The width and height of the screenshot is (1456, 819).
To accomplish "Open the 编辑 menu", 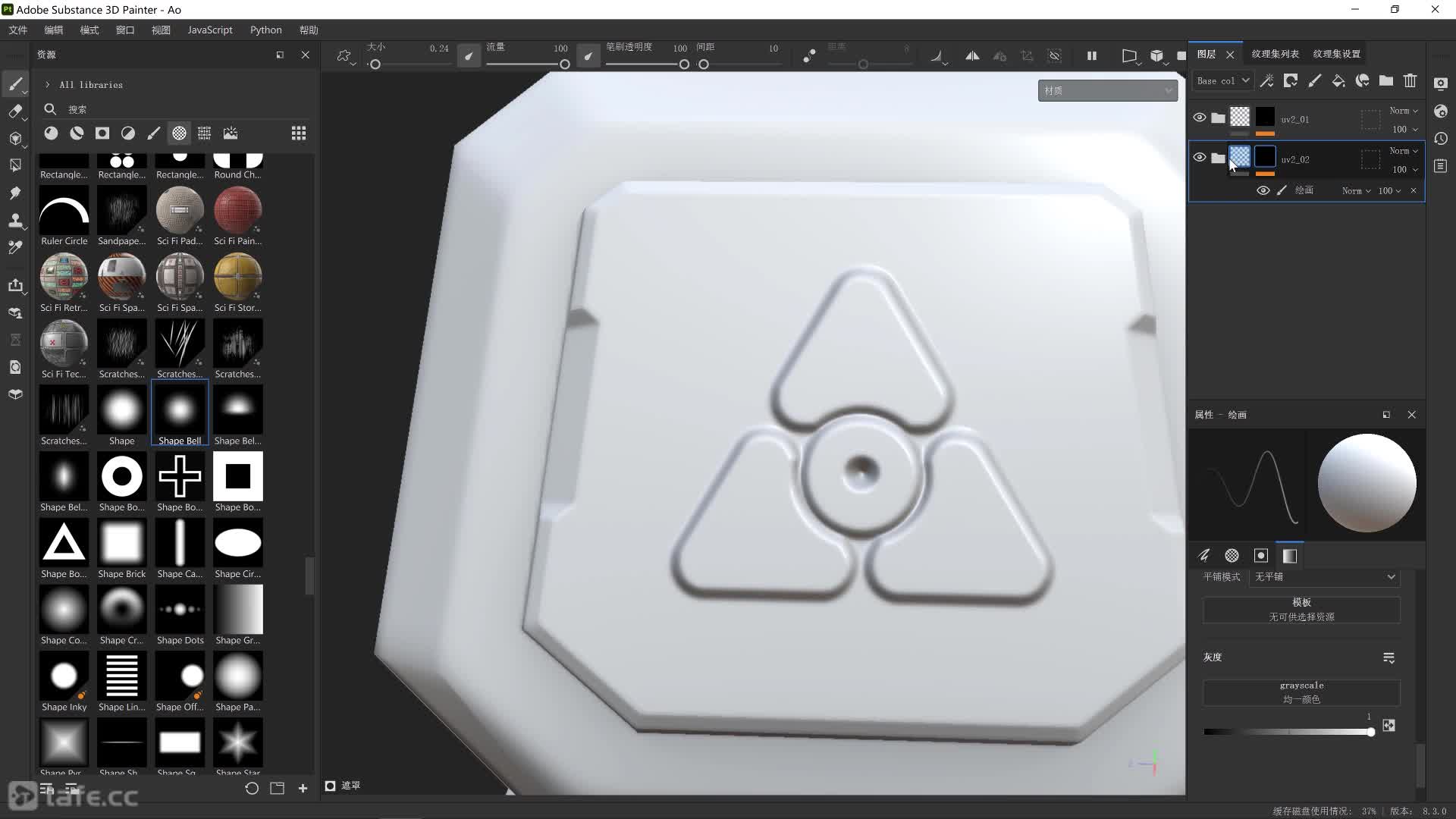I will 54,30.
